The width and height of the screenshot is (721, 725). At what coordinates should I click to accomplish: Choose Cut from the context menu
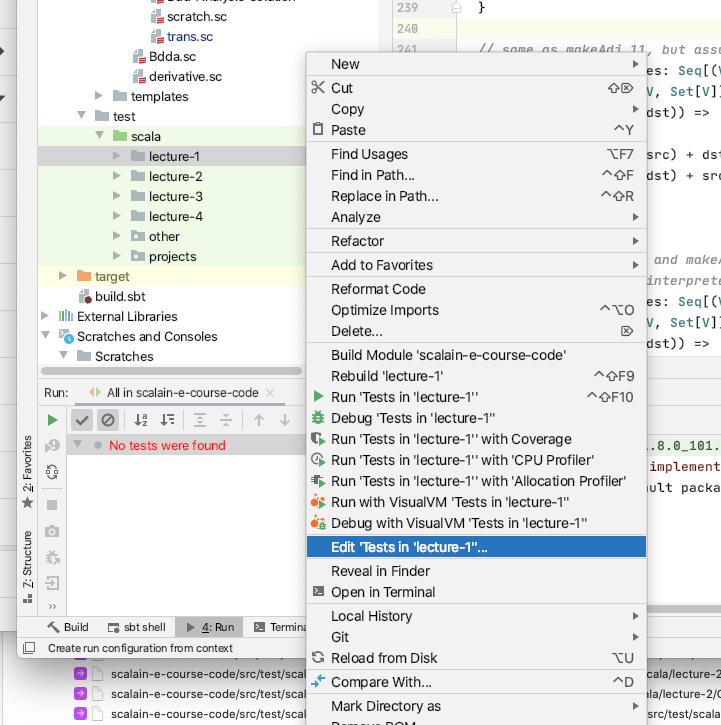point(476,88)
